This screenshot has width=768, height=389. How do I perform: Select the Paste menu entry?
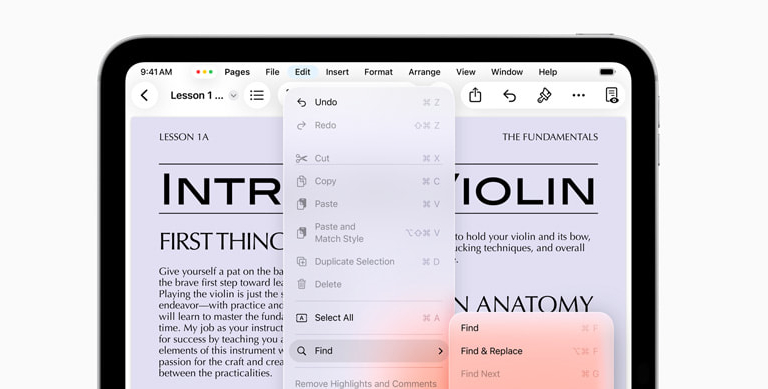(x=368, y=204)
